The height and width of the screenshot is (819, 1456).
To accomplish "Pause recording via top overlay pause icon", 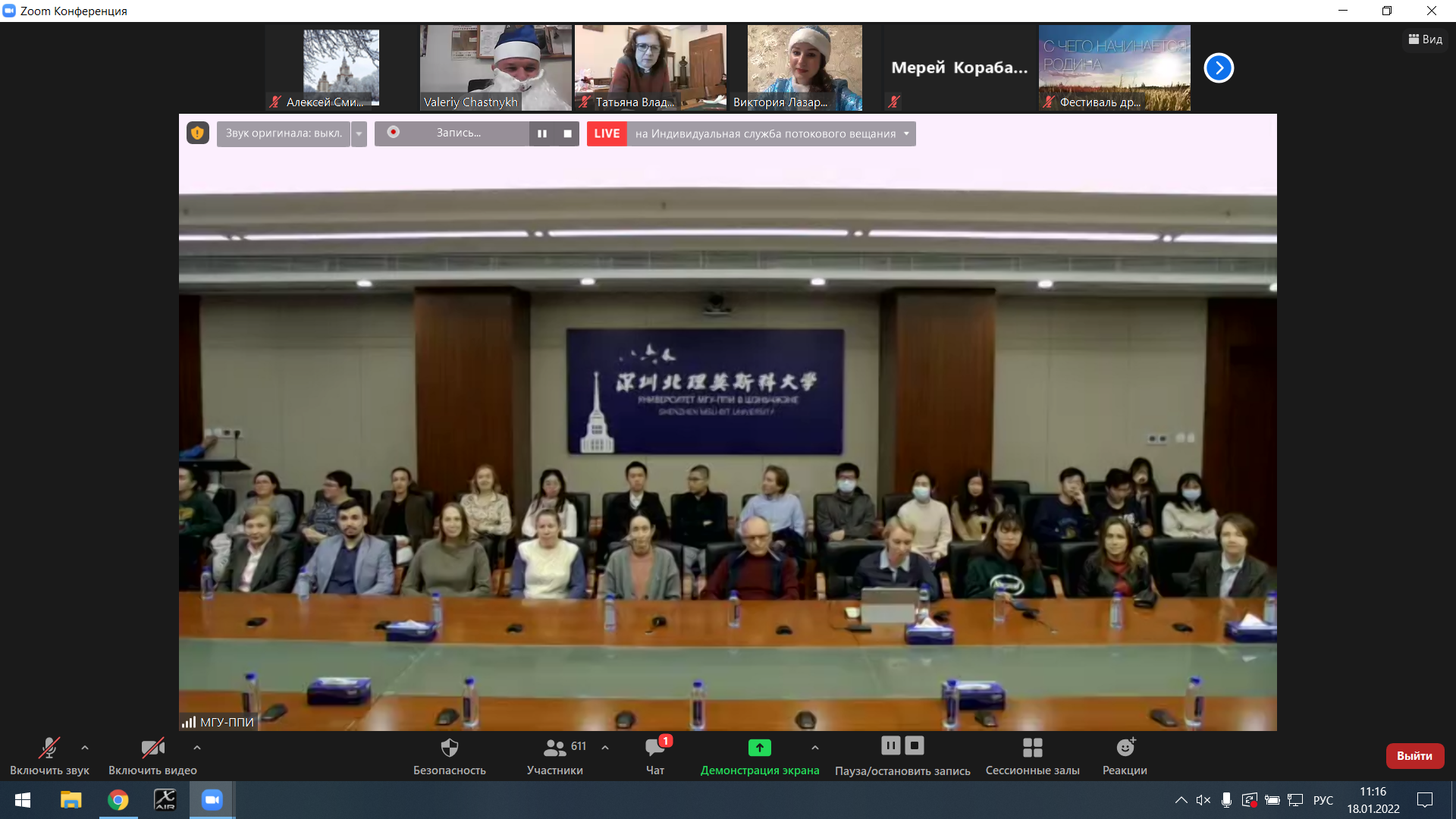I will 542,133.
